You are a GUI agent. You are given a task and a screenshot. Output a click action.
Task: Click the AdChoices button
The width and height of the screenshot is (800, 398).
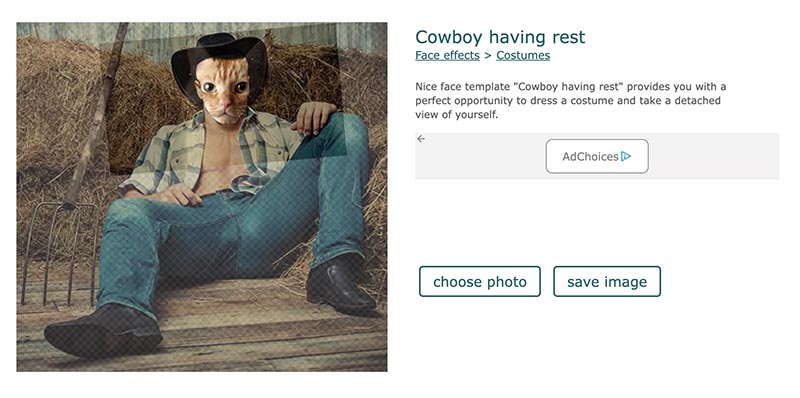tap(597, 156)
